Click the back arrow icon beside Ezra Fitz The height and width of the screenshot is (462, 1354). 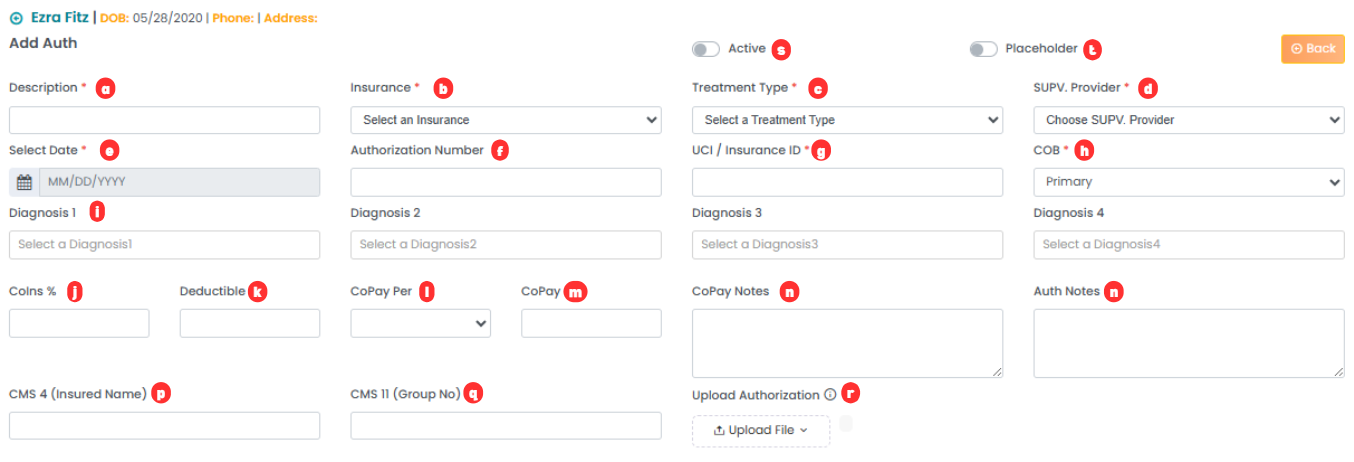point(15,18)
